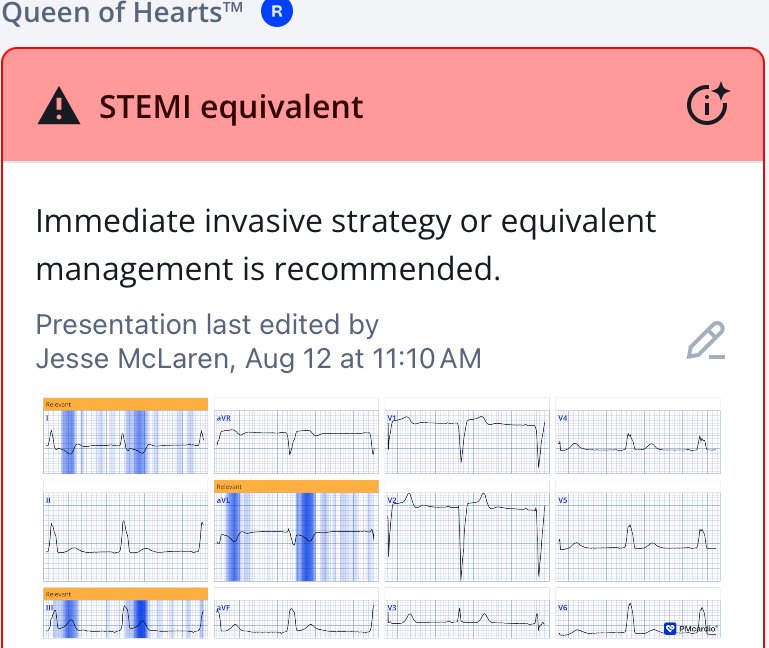
Task: Click the PMcardio logo watermark
Action: 690,628
